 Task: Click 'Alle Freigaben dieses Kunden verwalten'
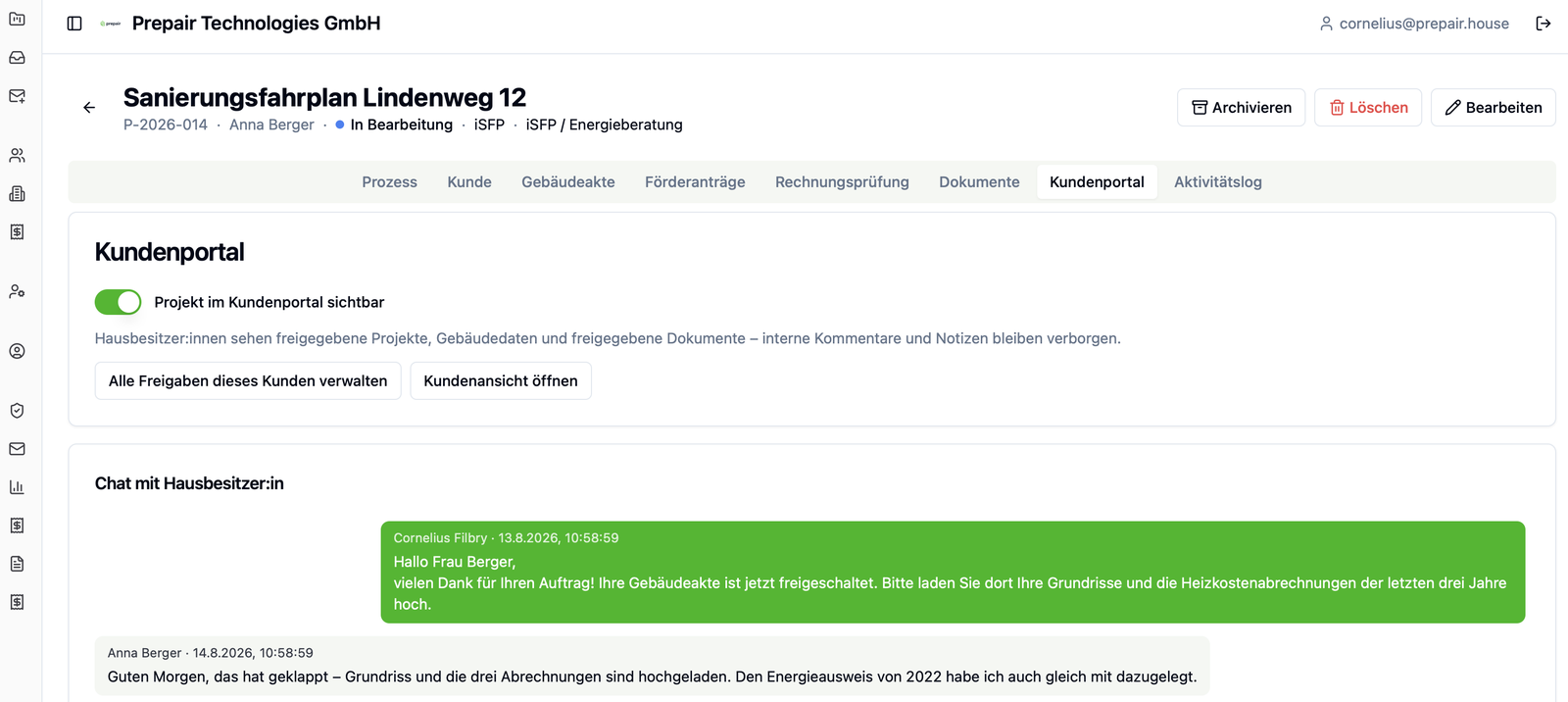248,380
